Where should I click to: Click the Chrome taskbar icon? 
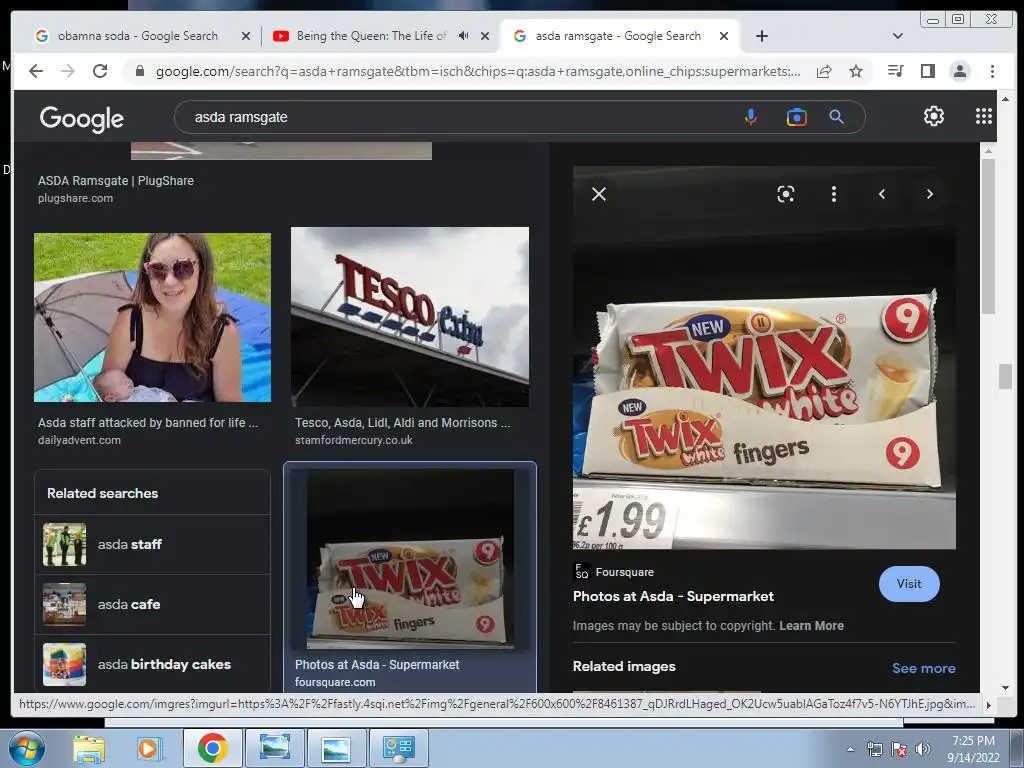(212, 748)
